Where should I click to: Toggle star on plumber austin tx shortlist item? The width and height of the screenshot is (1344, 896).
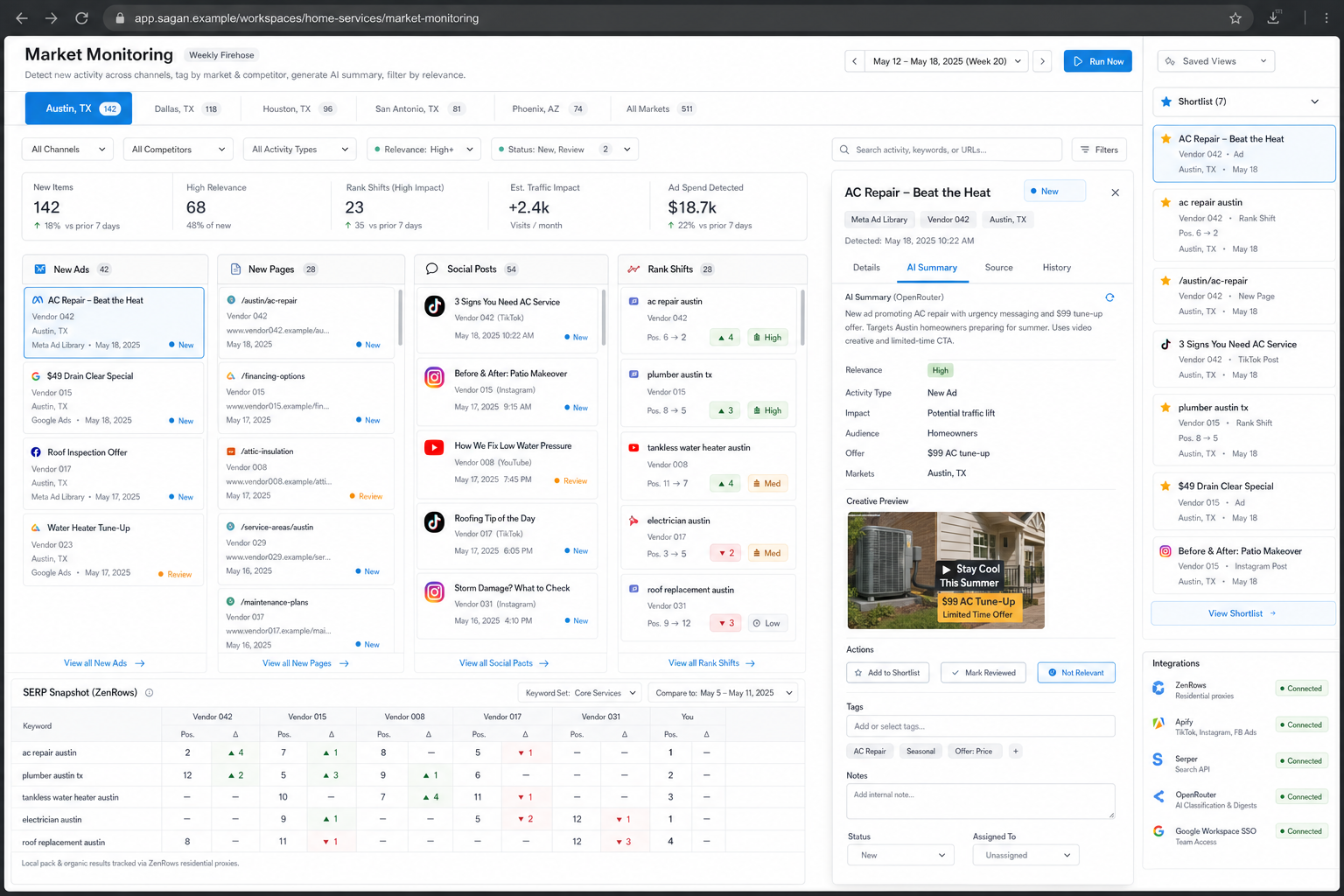point(1165,407)
